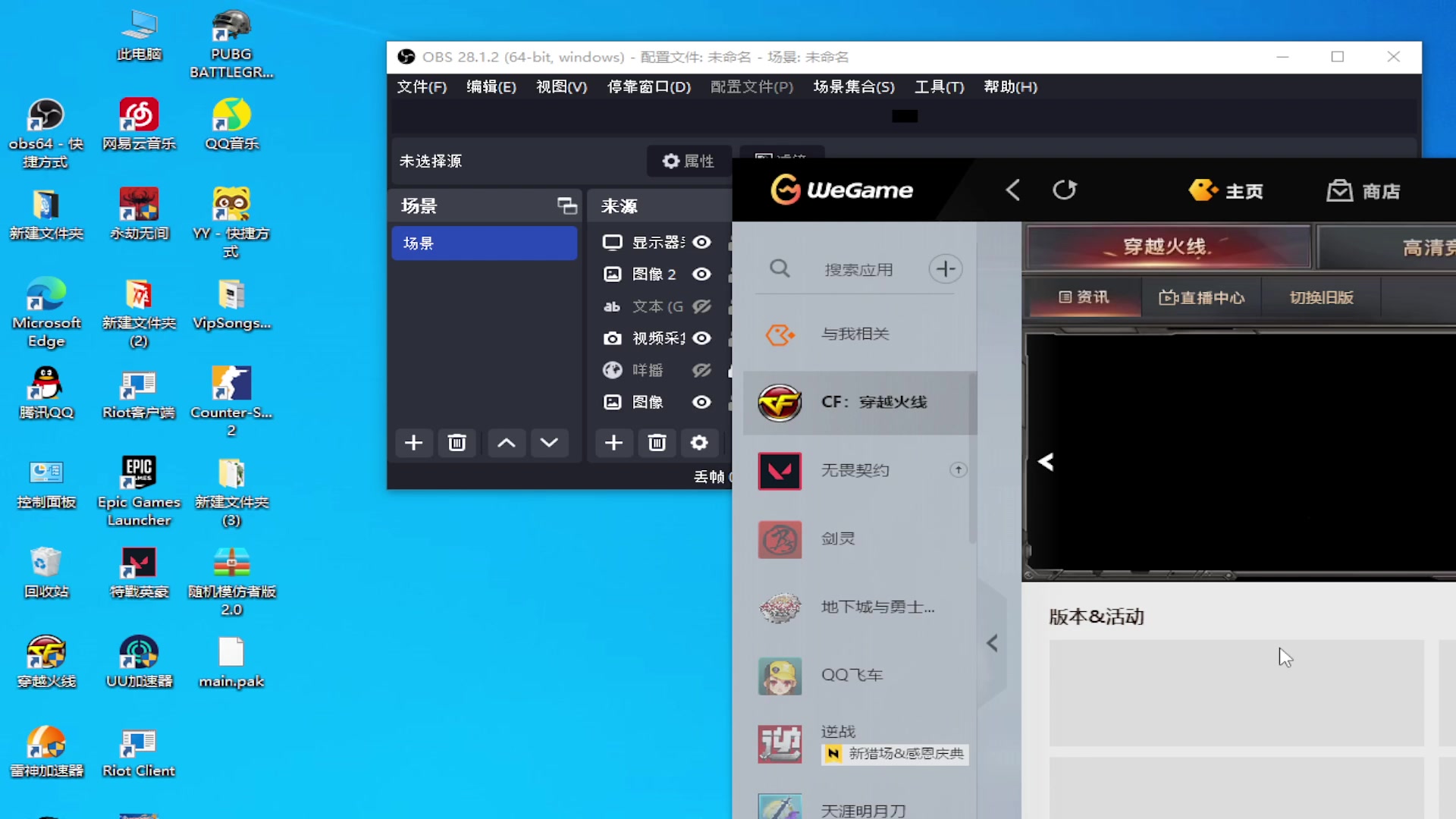Open obs64 shortcut on desktop
This screenshot has width=1456, height=819.
pyautogui.click(x=45, y=133)
